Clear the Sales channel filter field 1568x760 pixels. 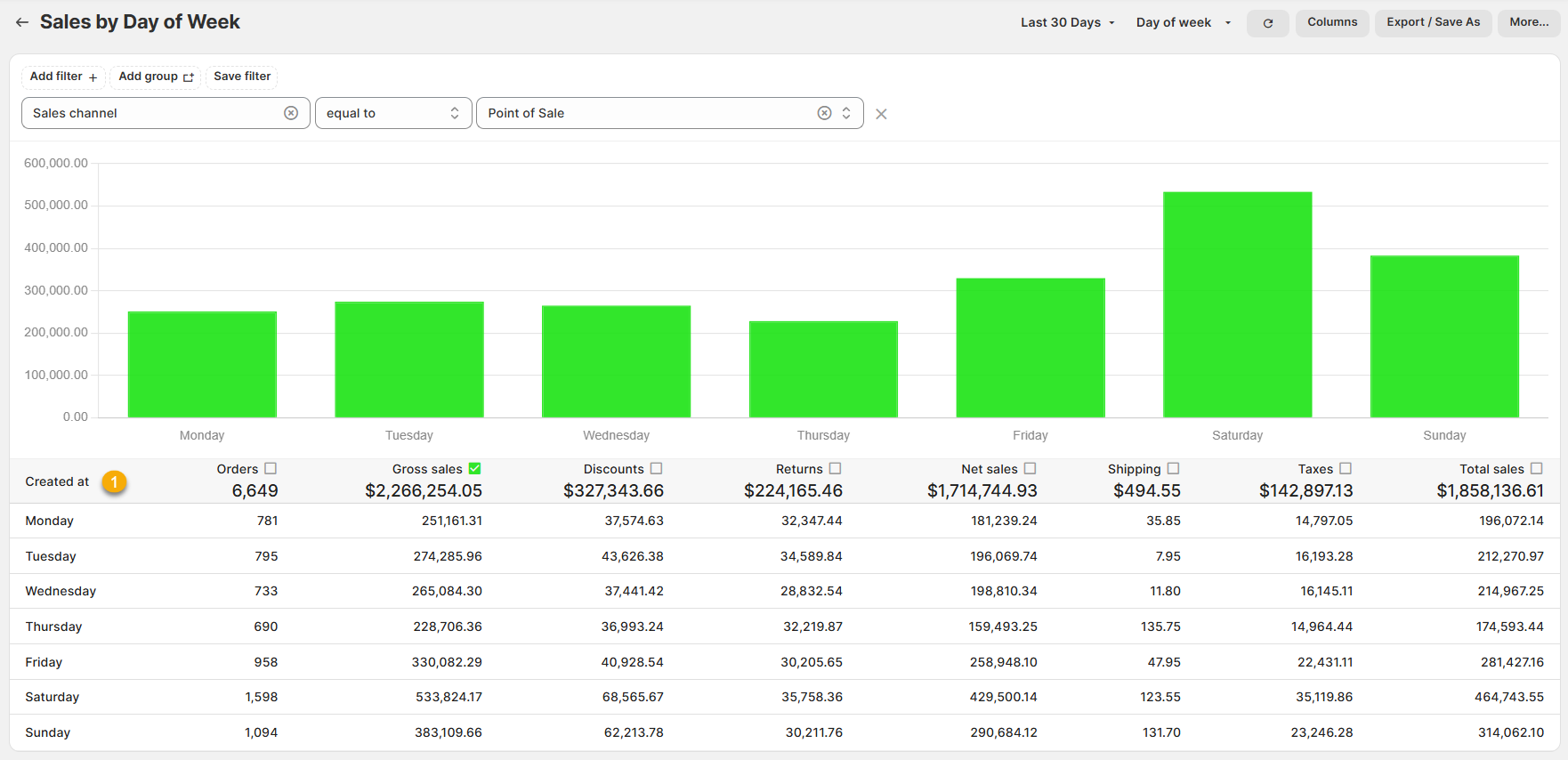tap(291, 113)
